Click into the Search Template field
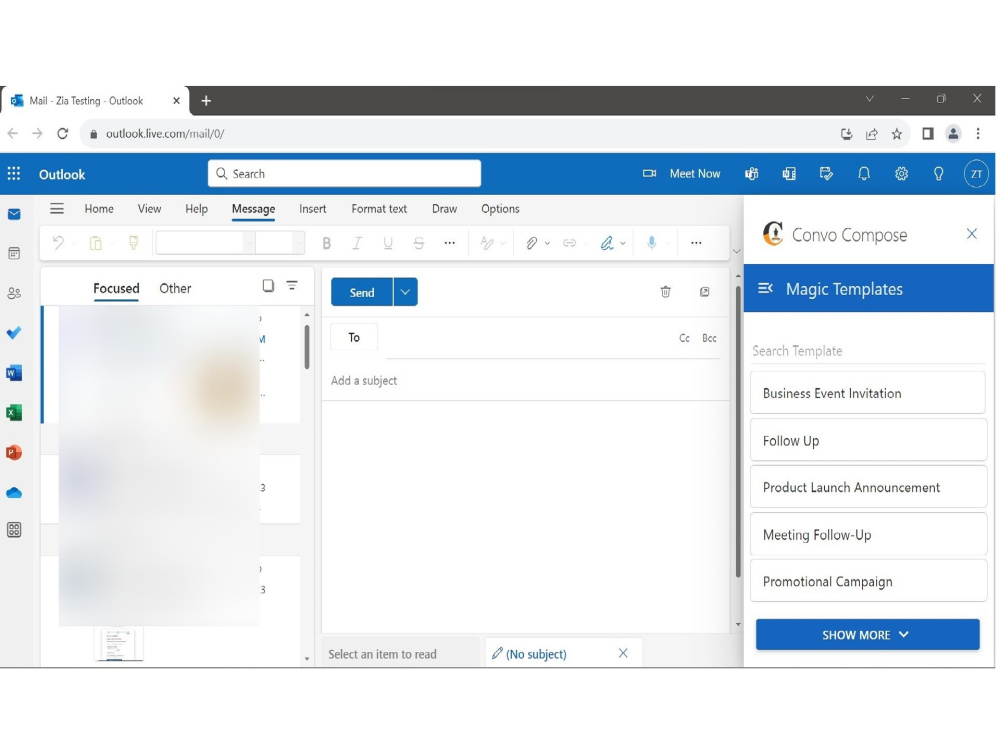This screenshot has height=750, width=1000. tap(868, 351)
